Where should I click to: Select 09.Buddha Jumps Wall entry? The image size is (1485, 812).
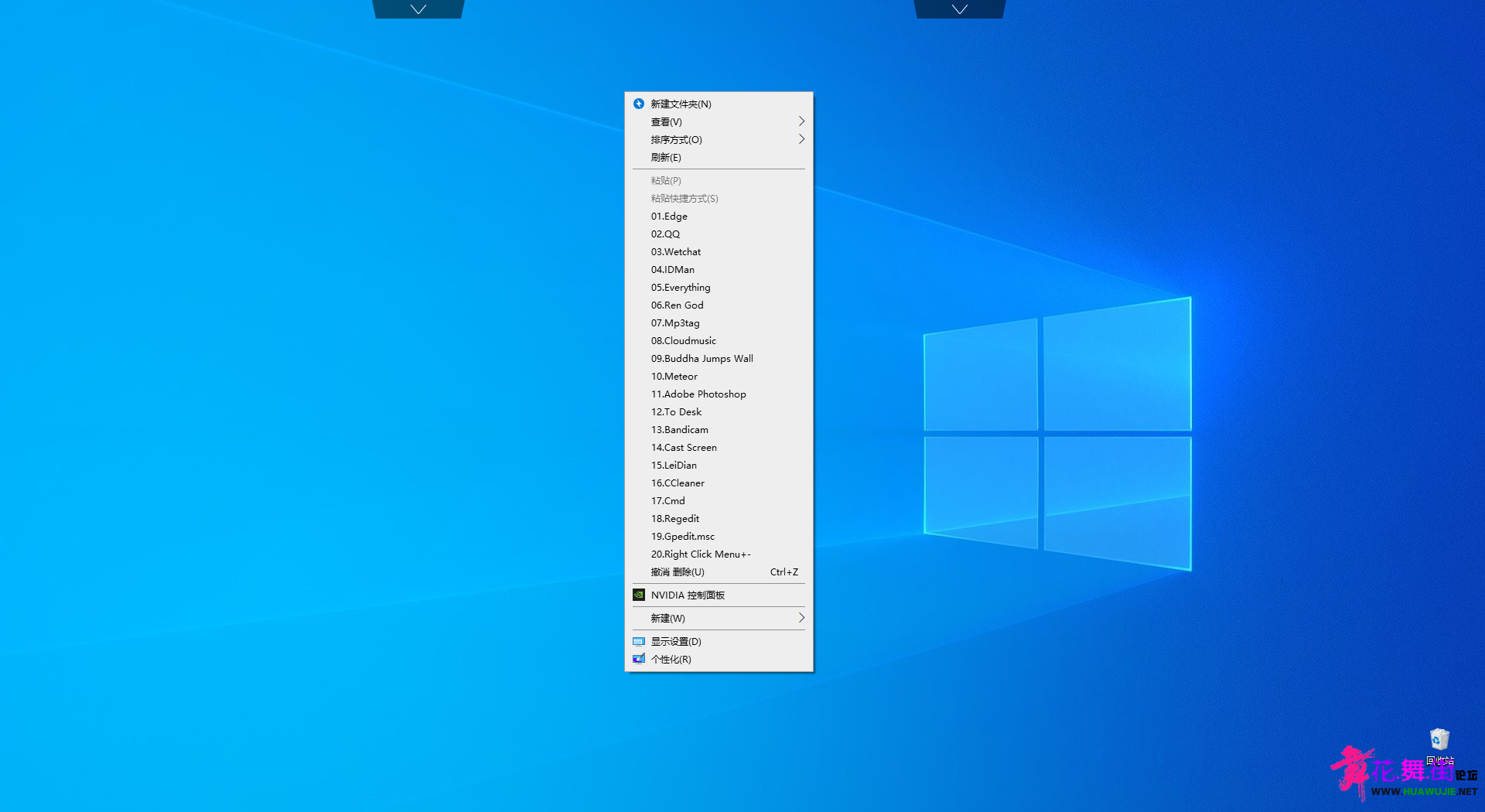coord(719,358)
